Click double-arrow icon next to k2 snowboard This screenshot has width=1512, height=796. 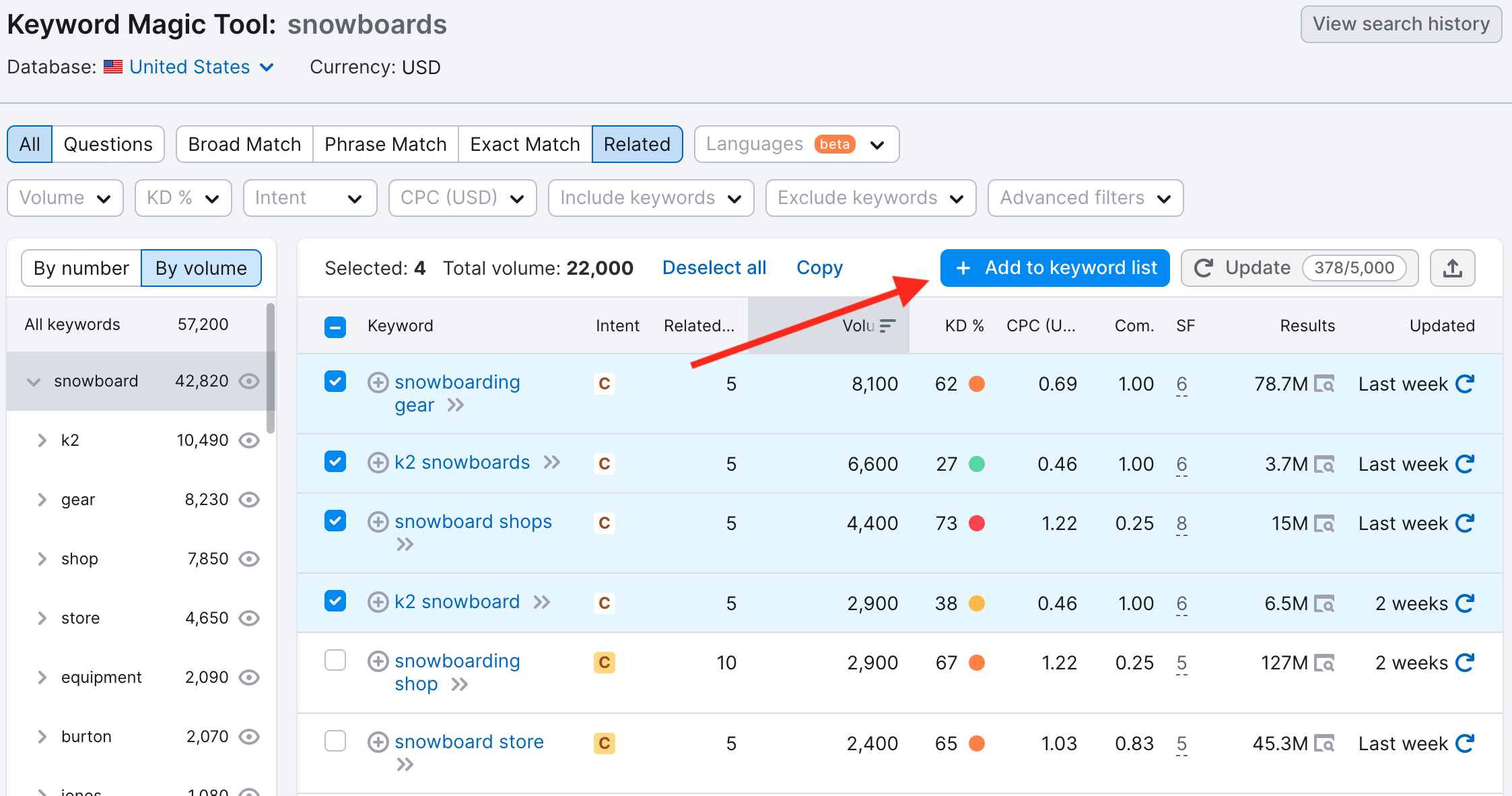pyautogui.click(x=542, y=602)
